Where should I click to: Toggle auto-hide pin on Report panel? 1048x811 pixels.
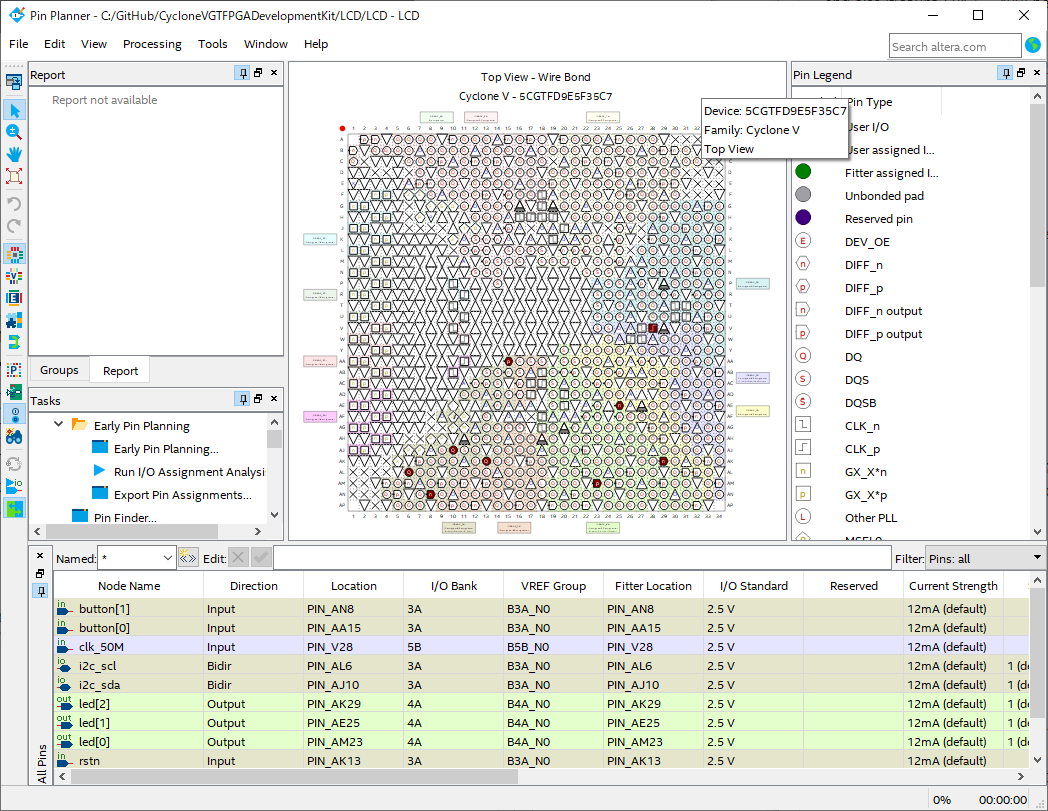[x=241, y=73]
